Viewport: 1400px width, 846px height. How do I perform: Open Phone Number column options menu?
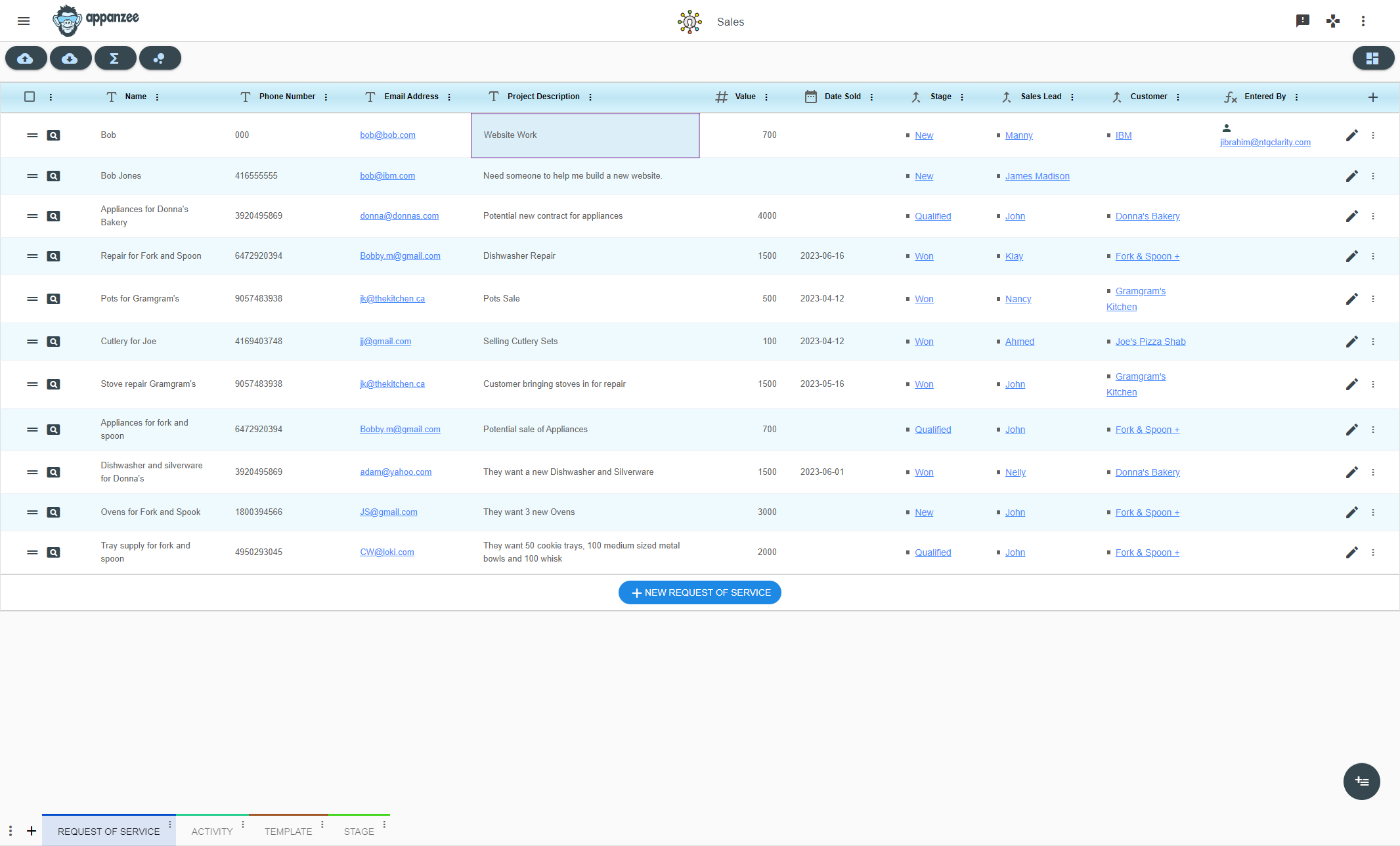point(326,97)
